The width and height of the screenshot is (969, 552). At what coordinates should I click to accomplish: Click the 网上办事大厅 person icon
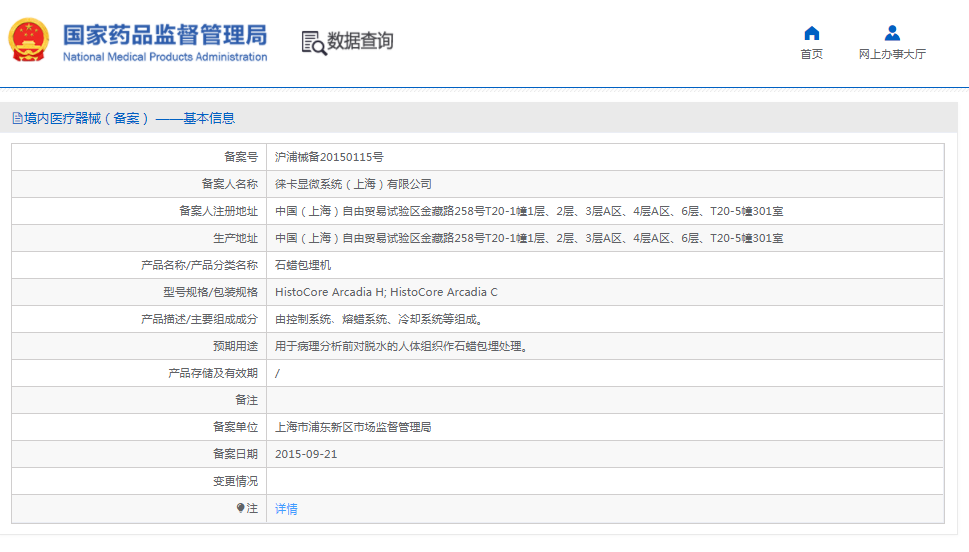(892, 33)
